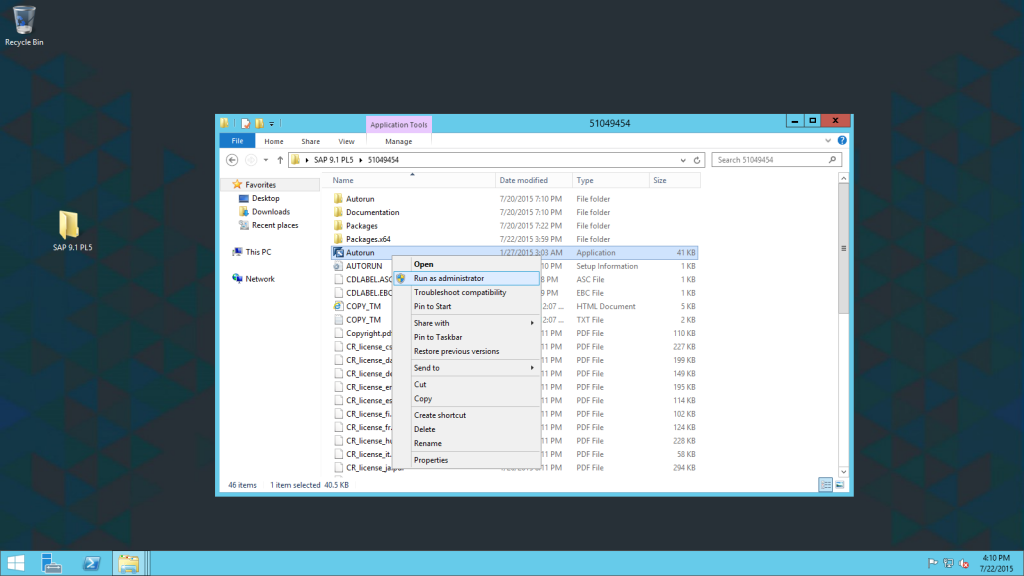Screen dimensions: 1024x576
Task: Select the Packages folder name
Action: point(362,226)
